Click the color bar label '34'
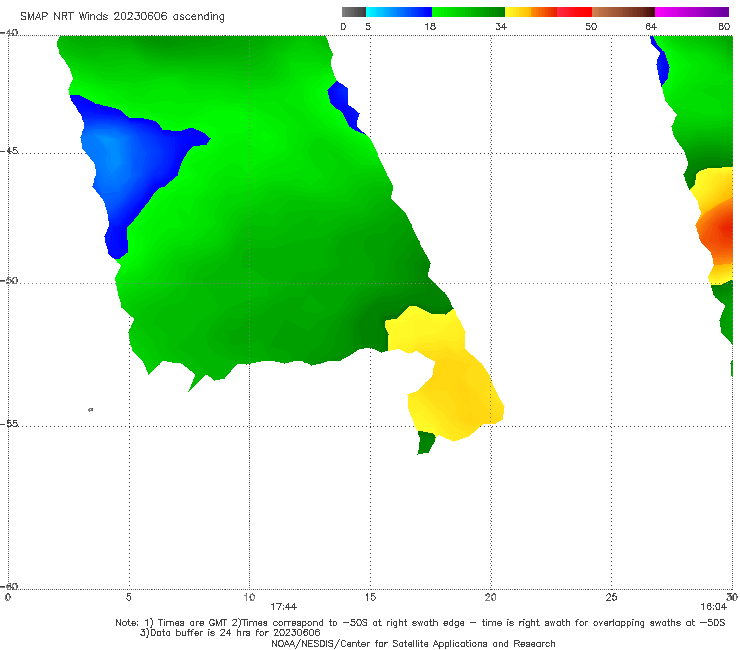The width and height of the screenshot is (740, 650). click(x=501, y=27)
